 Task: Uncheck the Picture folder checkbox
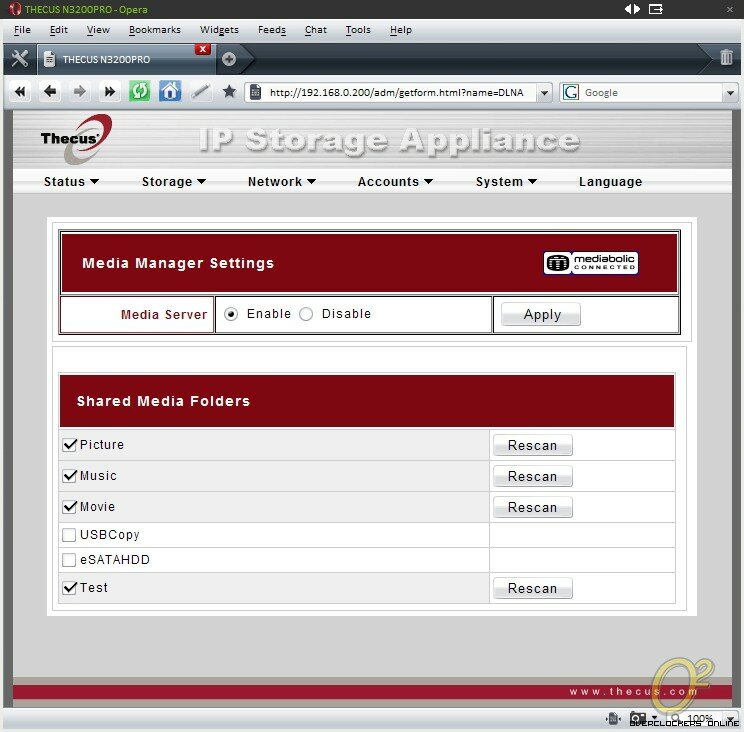(x=69, y=445)
